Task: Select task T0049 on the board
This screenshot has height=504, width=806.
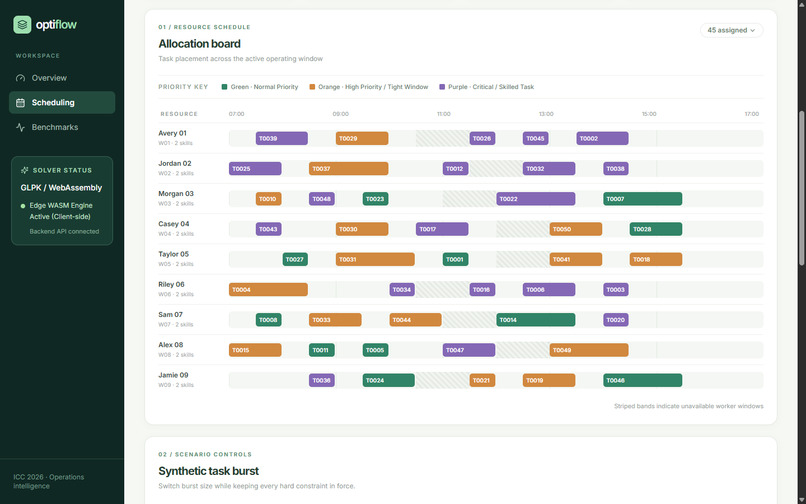Action: coord(589,351)
